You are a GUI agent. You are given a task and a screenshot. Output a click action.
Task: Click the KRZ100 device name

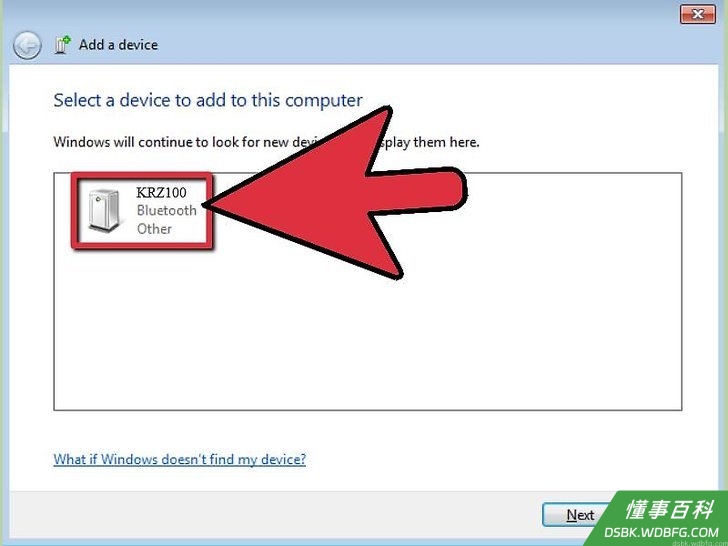pos(161,192)
